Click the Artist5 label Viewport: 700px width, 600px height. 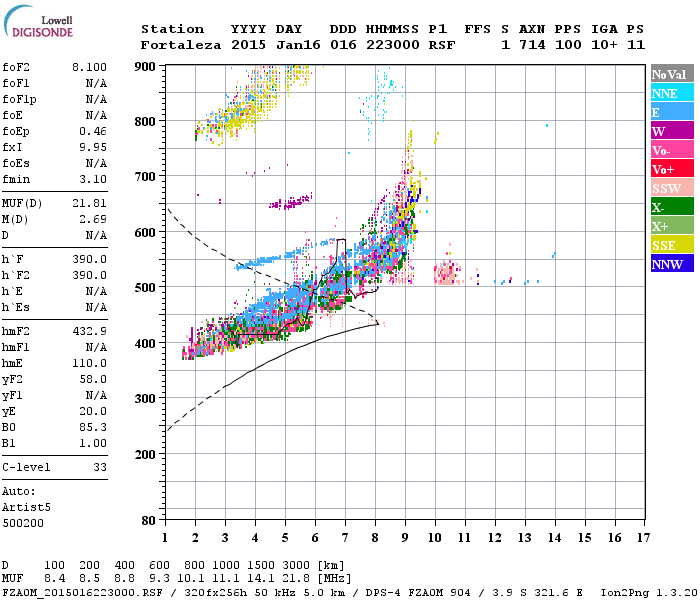tap(26, 508)
